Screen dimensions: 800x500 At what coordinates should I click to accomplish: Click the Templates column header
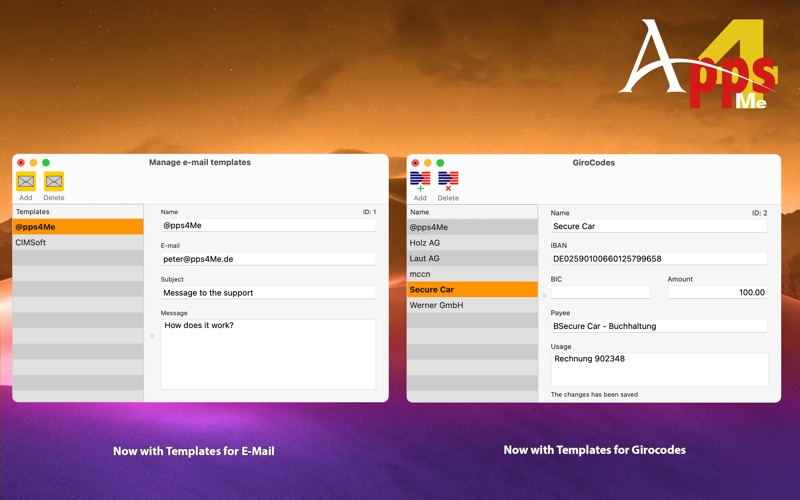click(x=78, y=212)
